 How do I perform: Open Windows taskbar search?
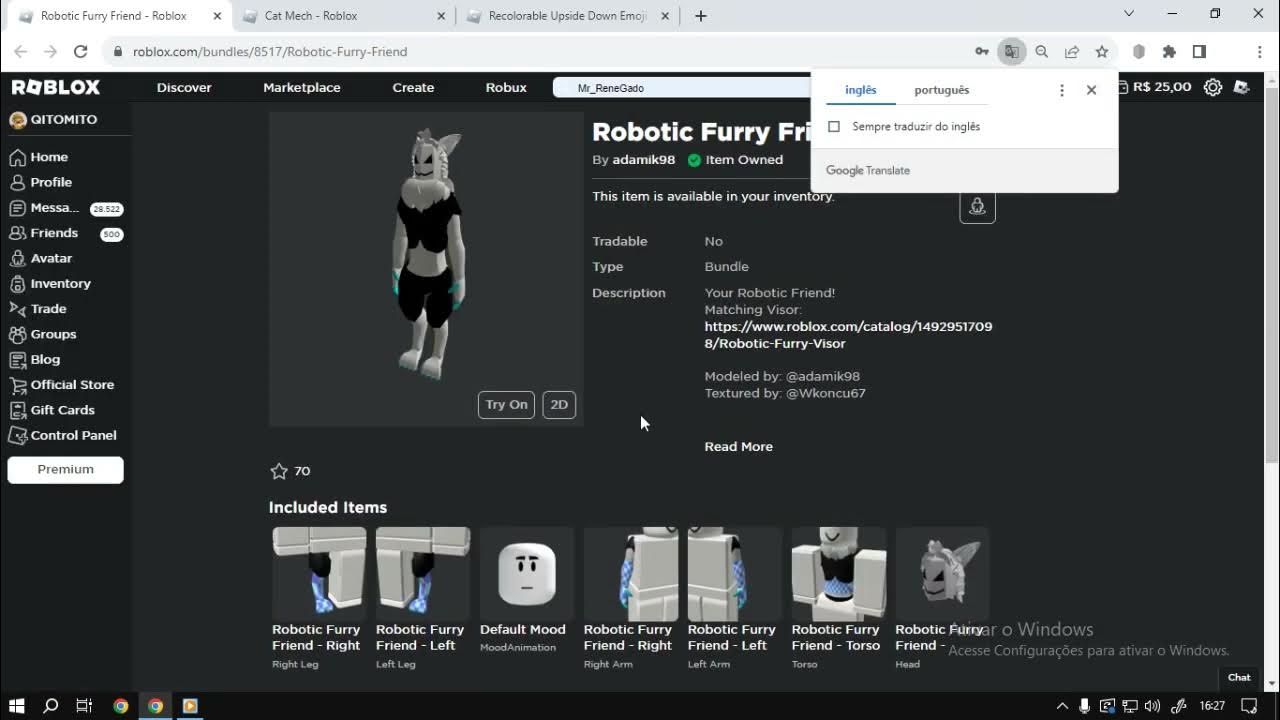[51, 706]
